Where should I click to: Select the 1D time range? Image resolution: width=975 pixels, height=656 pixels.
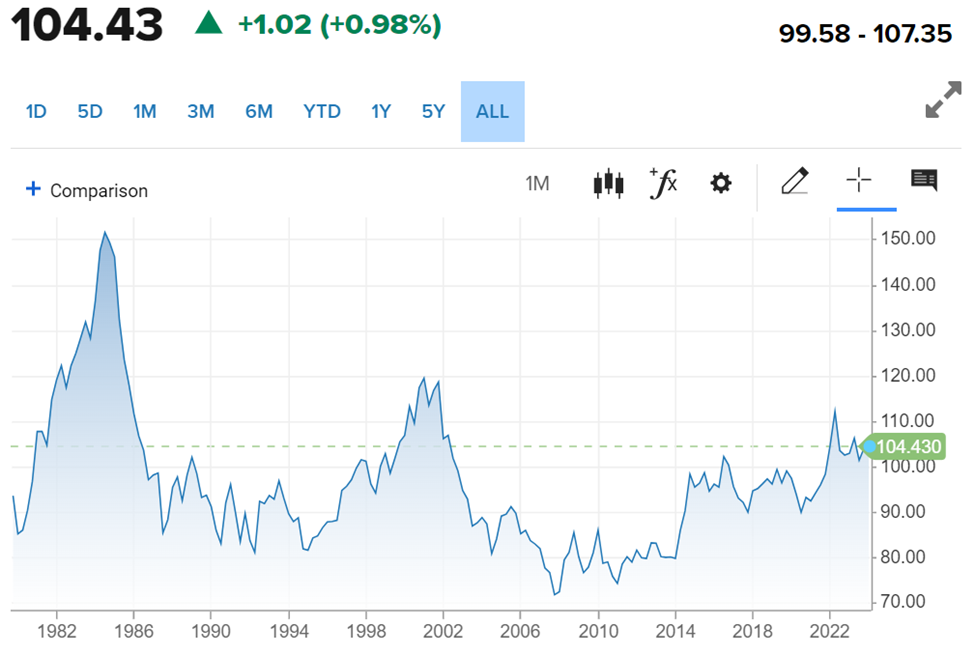pyautogui.click(x=36, y=111)
